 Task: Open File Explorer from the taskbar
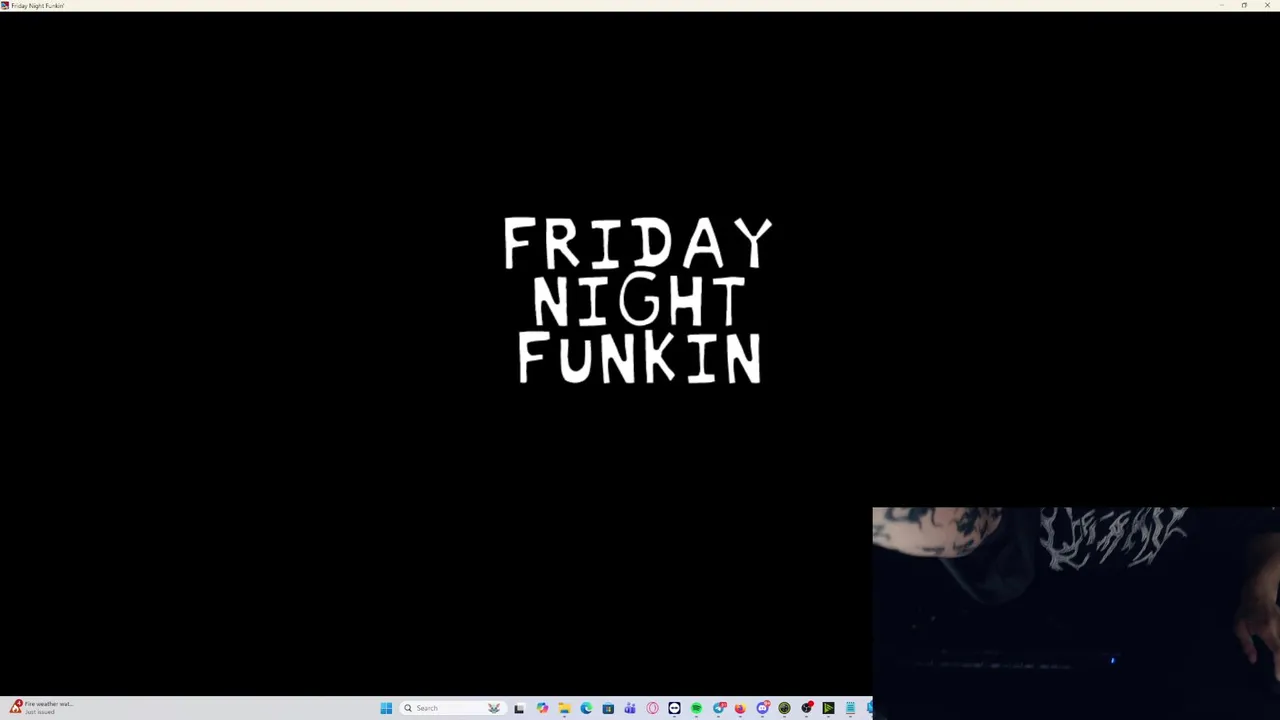tap(564, 708)
